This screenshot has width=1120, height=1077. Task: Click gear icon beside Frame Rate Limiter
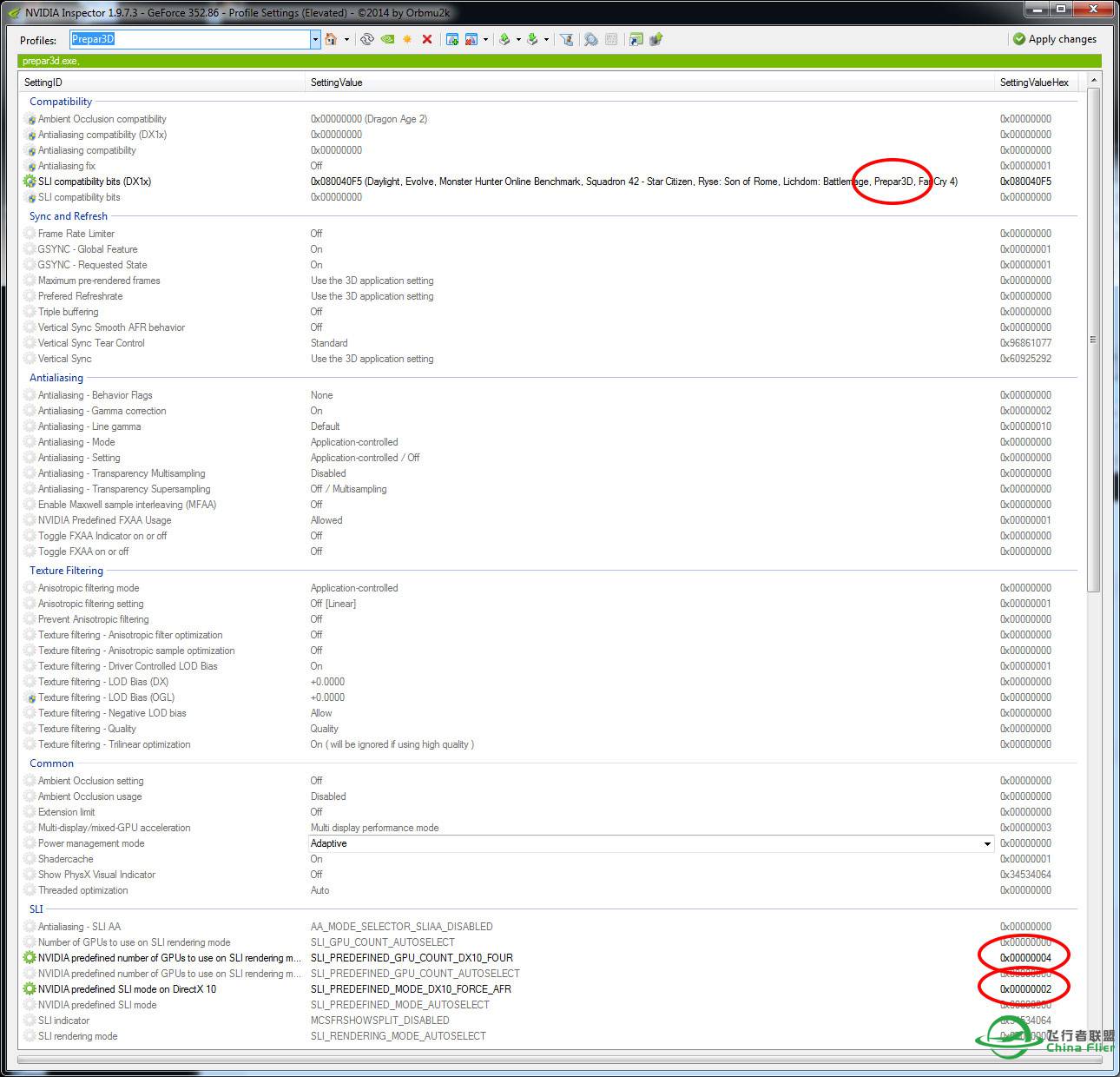(x=30, y=234)
